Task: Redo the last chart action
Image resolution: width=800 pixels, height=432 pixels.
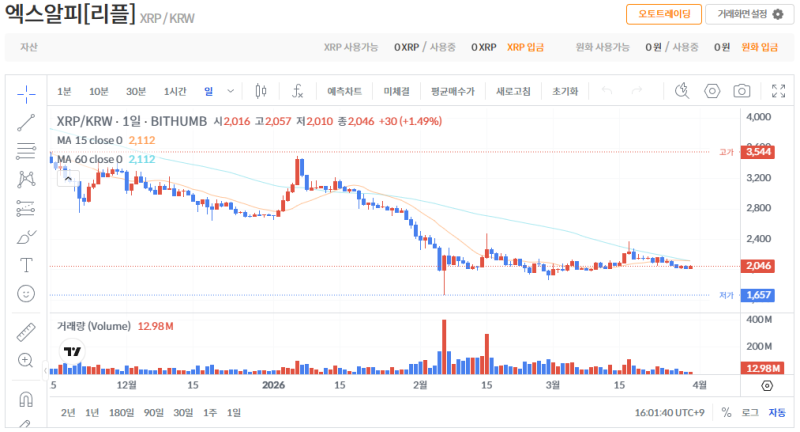Action: coord(637,91)
